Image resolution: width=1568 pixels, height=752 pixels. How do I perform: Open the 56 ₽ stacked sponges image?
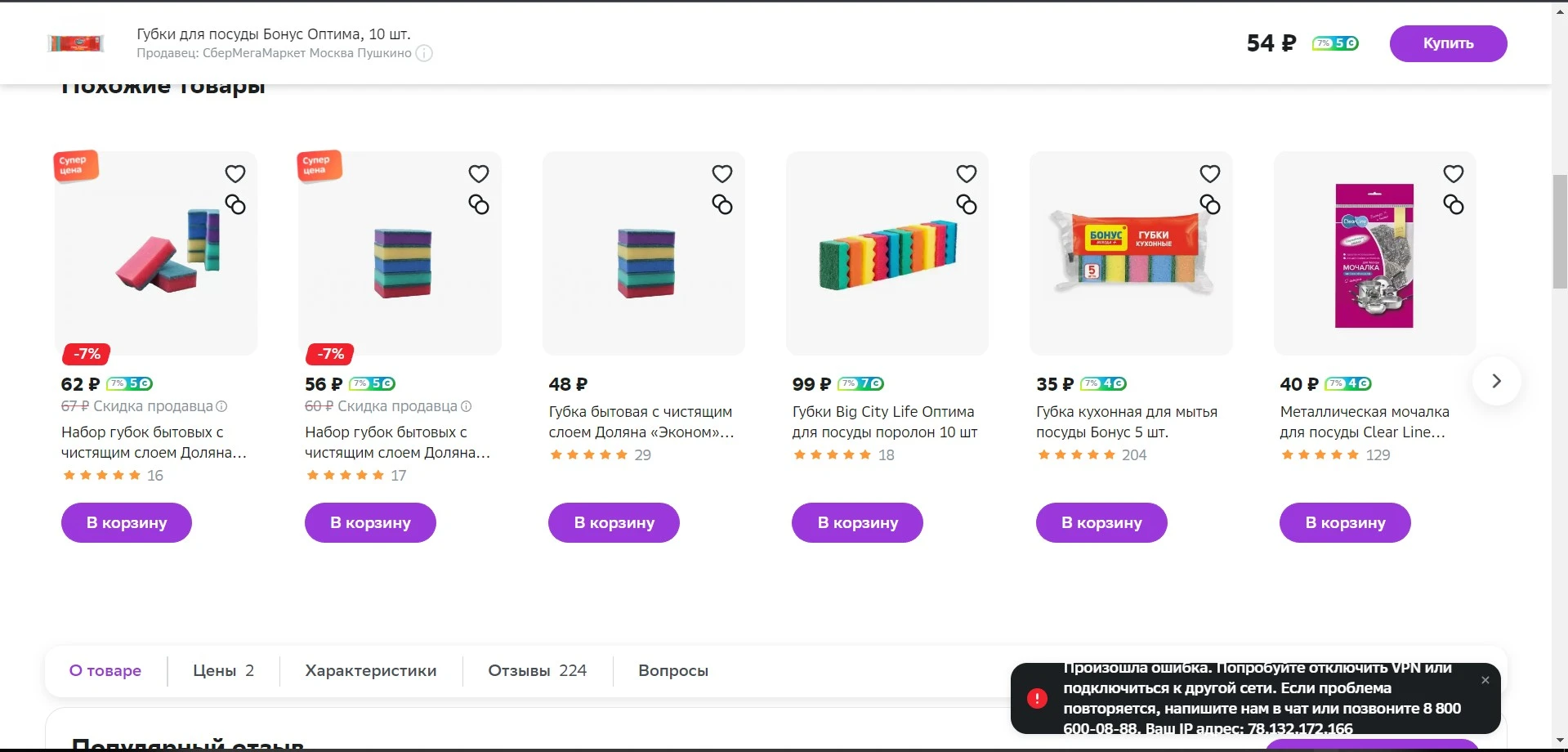click(400, 253)
